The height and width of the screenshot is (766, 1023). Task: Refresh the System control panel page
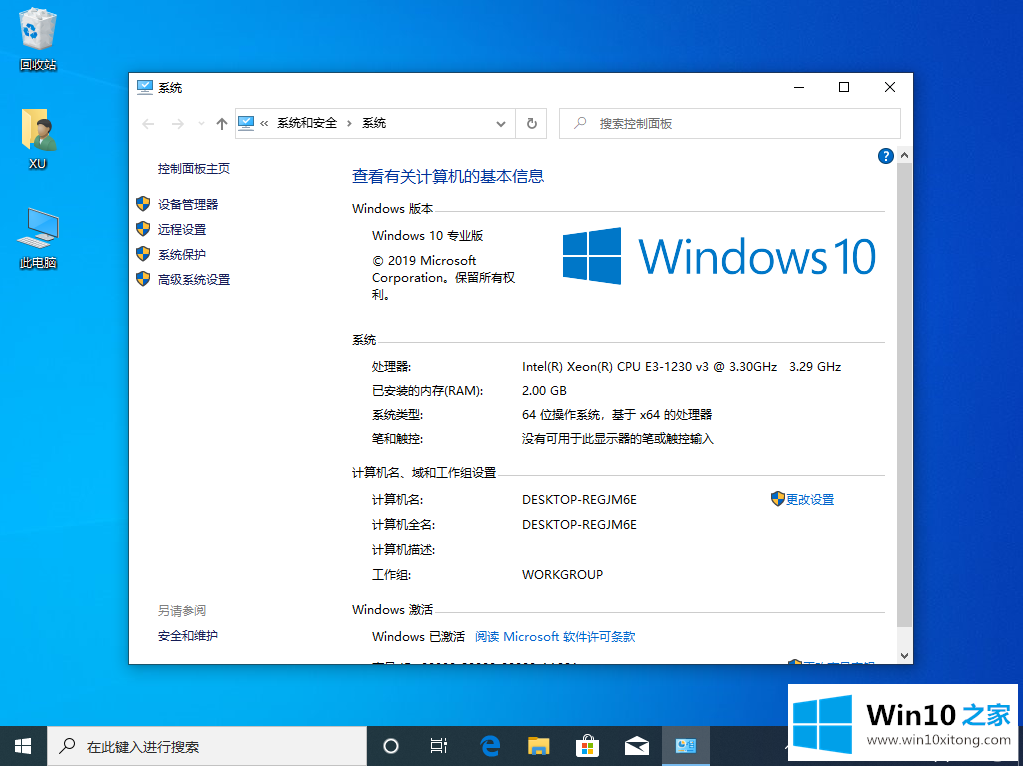531,123
